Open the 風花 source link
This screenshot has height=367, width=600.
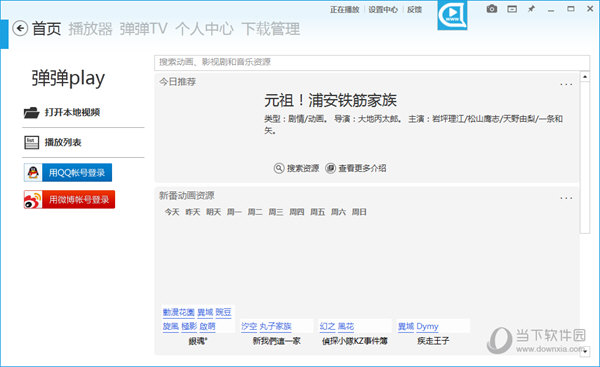[x=346, y=326]
